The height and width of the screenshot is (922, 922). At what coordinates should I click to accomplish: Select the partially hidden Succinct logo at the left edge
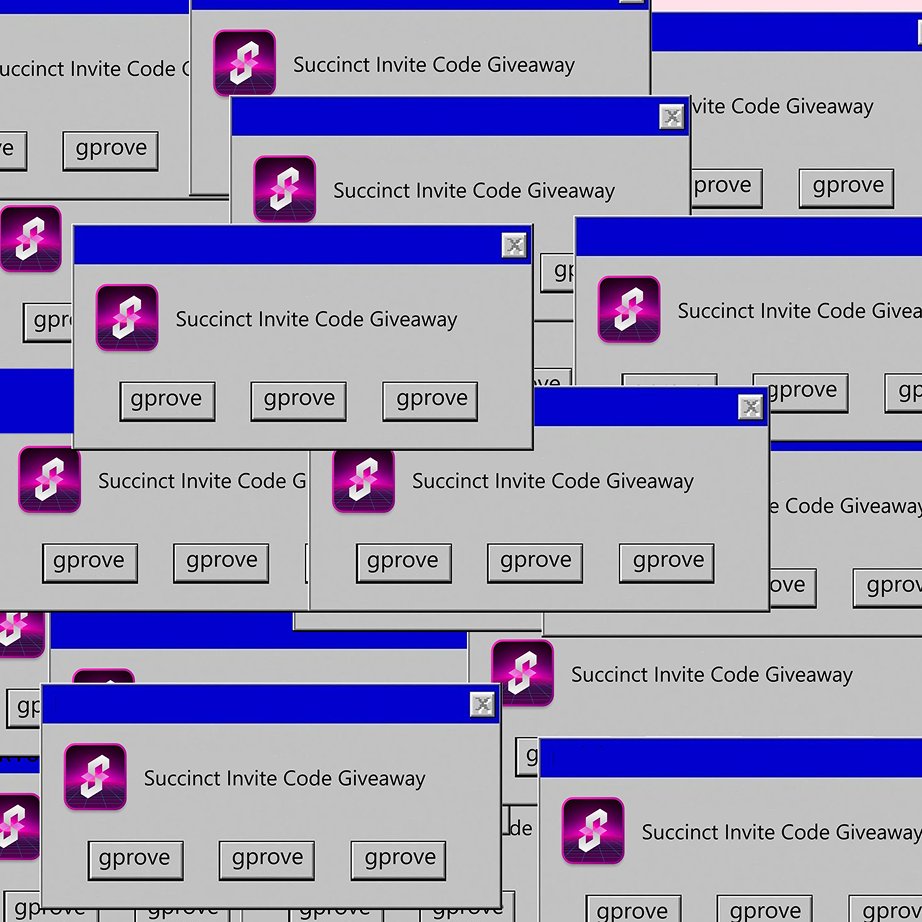point(30,240)
